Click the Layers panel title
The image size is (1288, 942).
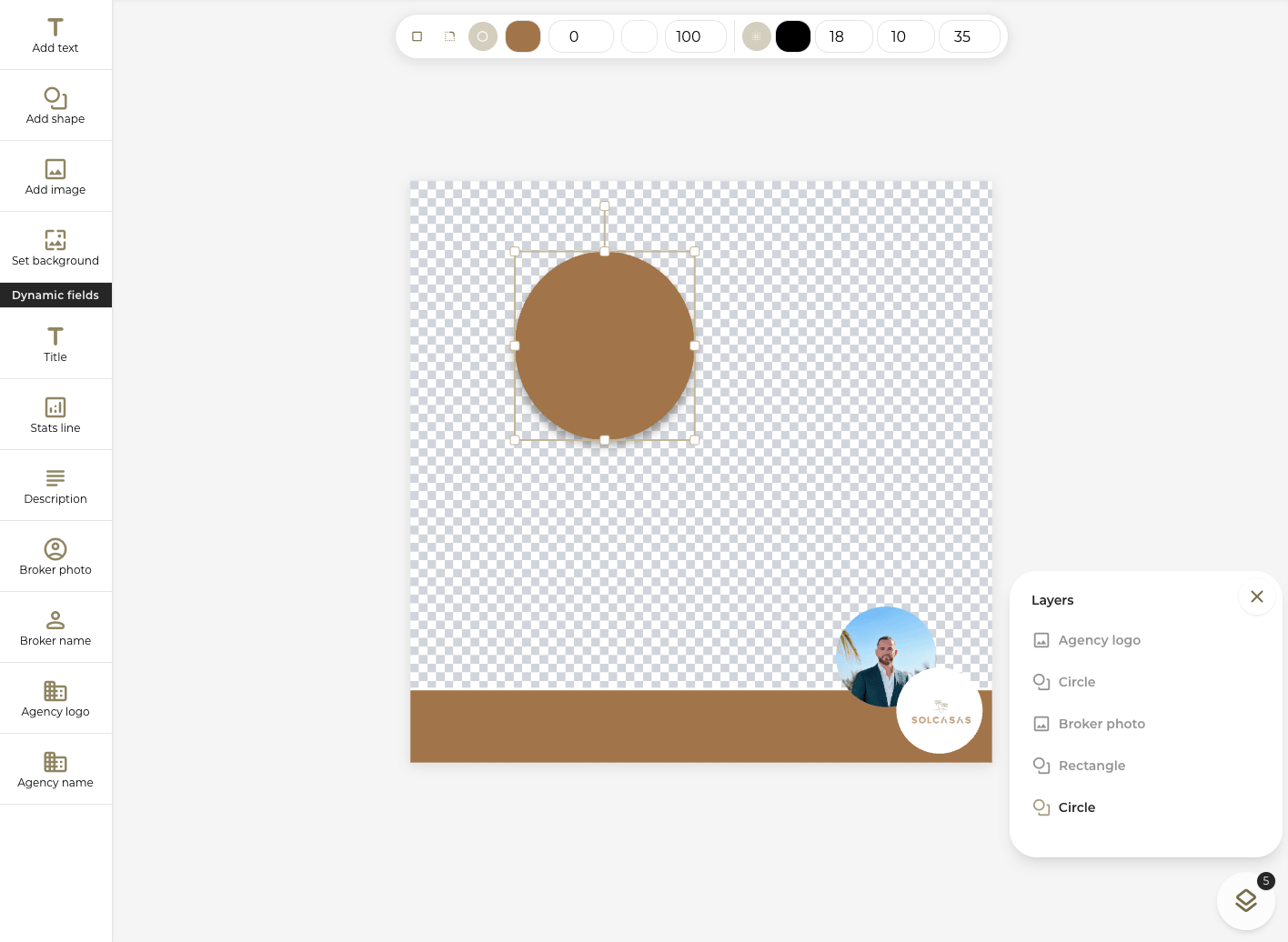1052,600
